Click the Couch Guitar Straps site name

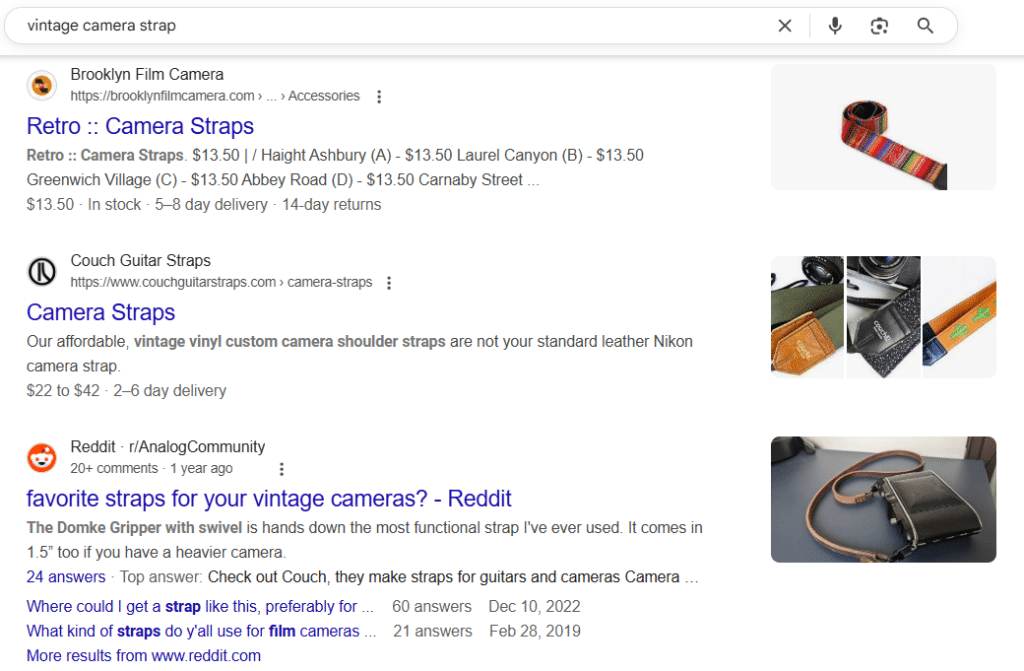click(x=140, y=261)
